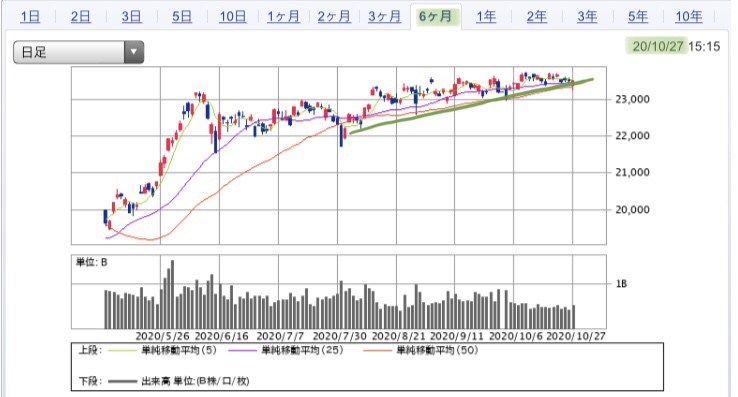This screenshot has height=397, width=738.
Task: Select the 10日 period link
Action: point(233,17)
